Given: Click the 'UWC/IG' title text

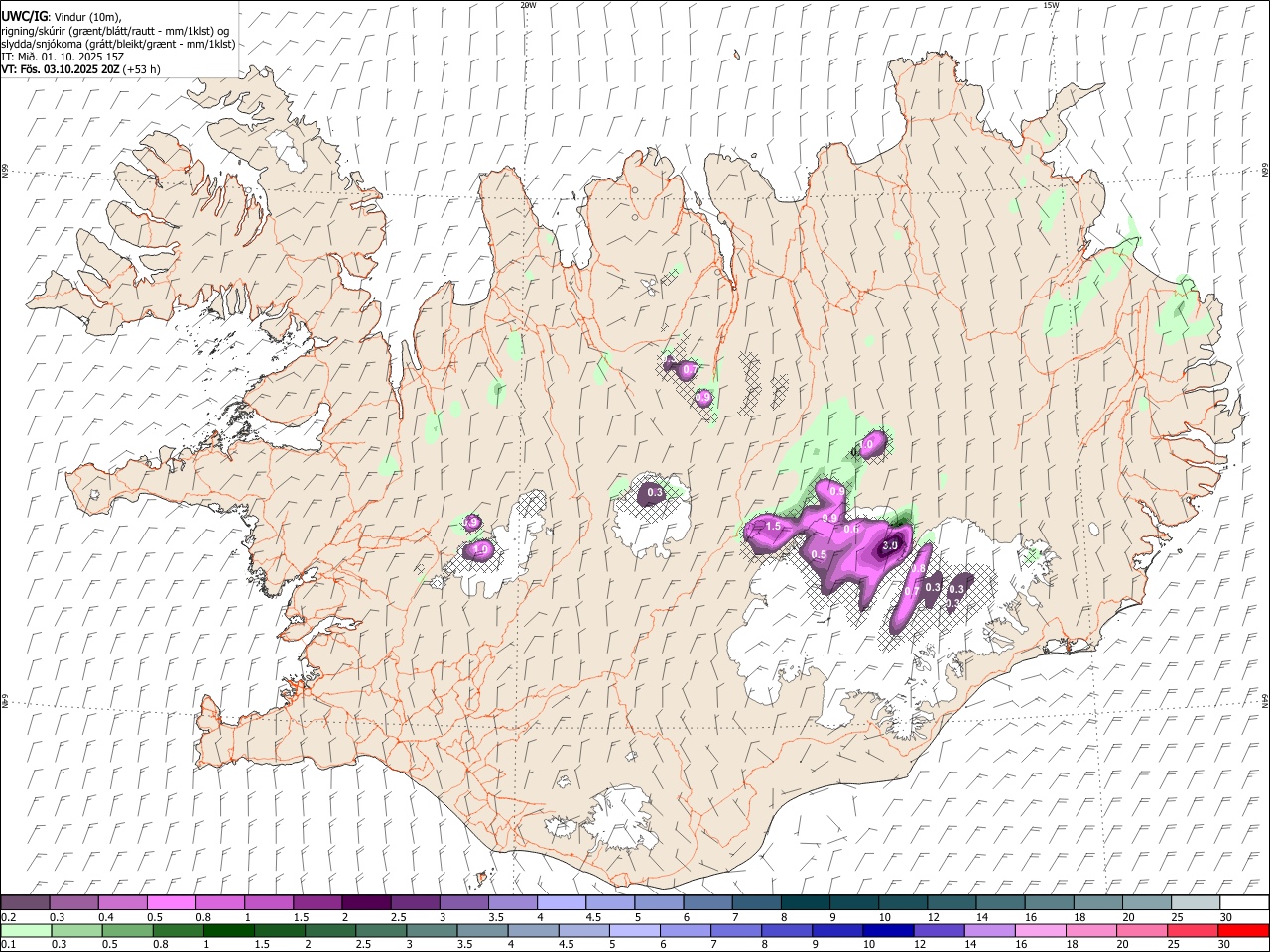Looking at the screenshot, I should pos(23,17).
